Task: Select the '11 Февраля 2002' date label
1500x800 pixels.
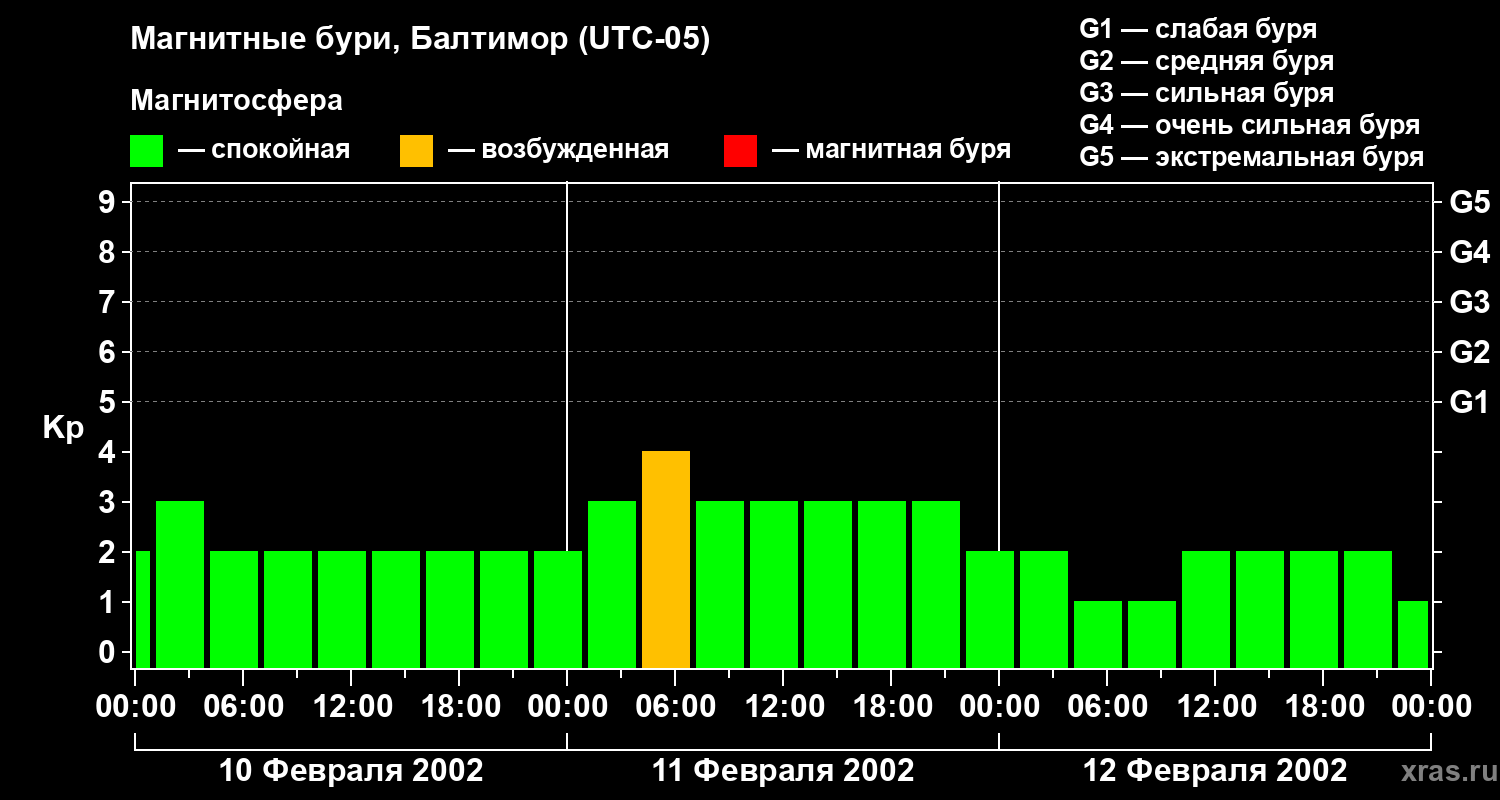Action: [783, 771]
